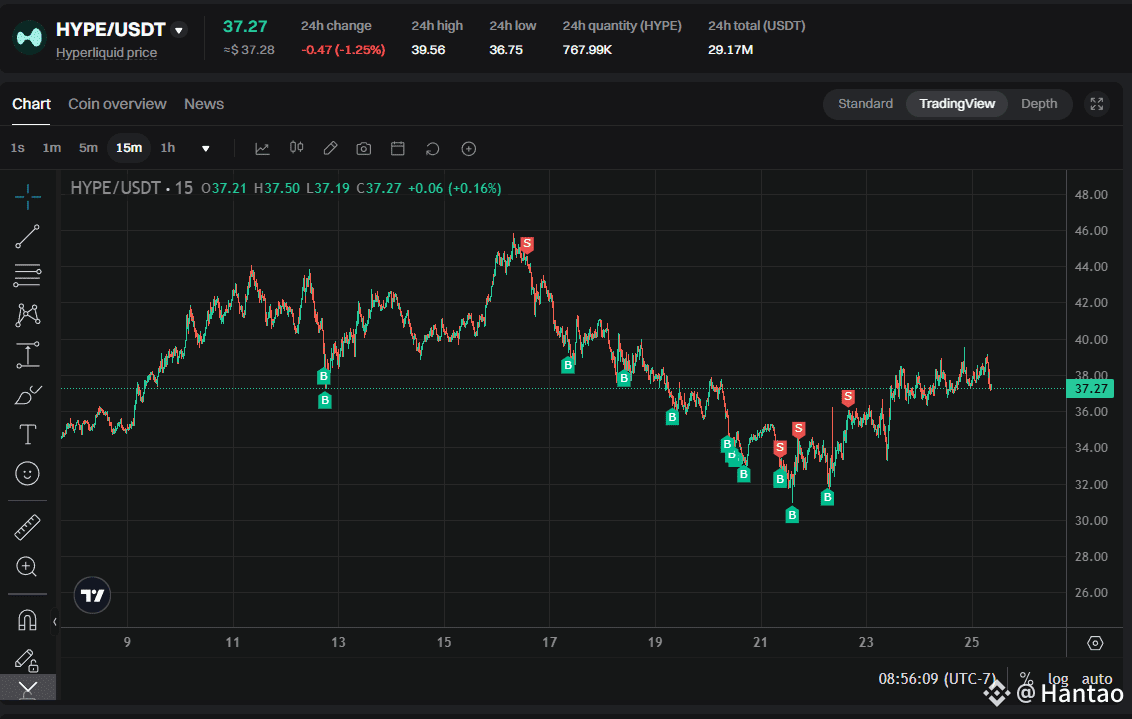
Task: Select the Text annotation tool
Action: [x=27, y=434]
